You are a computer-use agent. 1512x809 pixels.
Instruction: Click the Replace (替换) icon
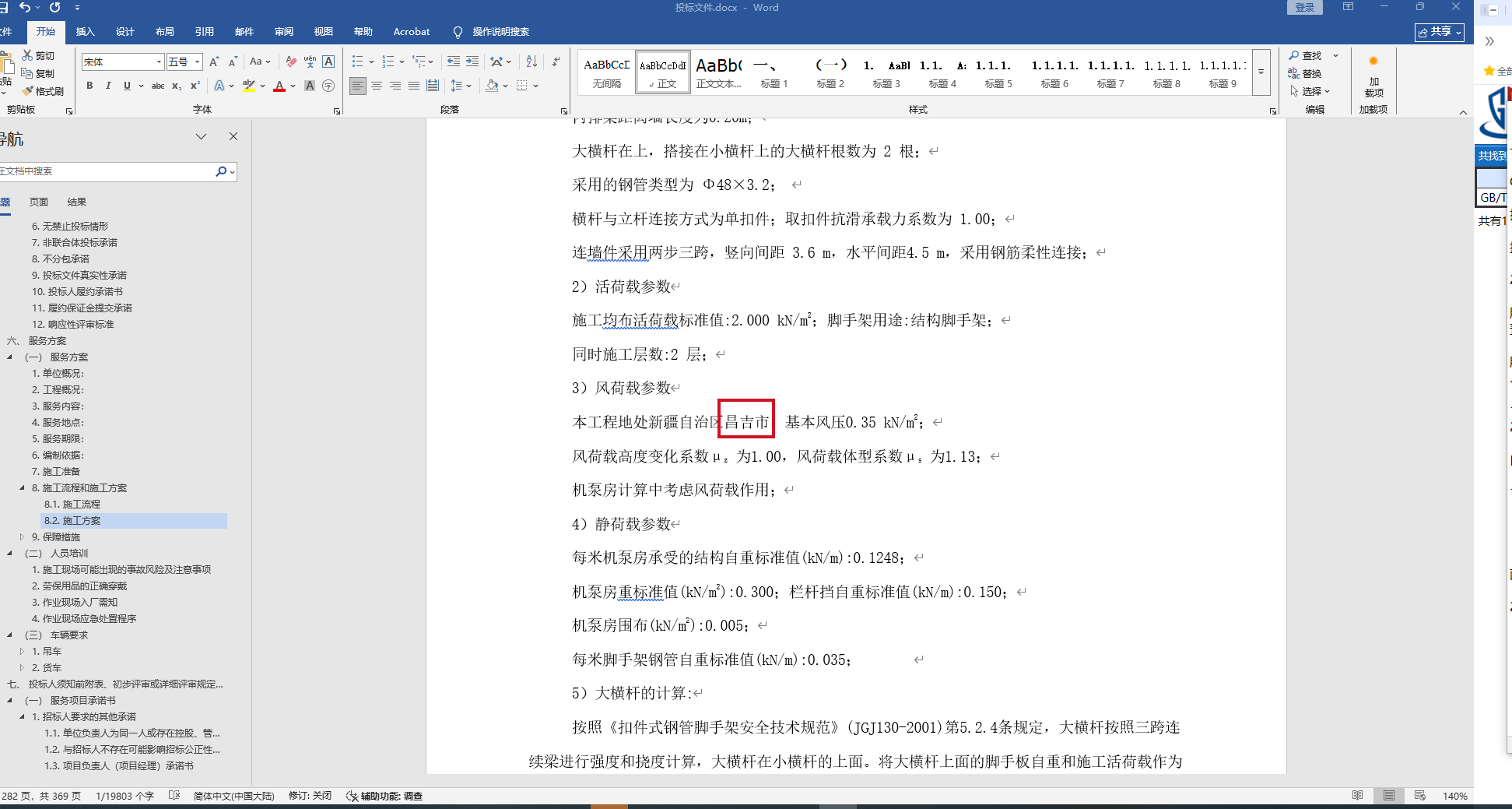pyautogui.click(x=1305, y=73)
